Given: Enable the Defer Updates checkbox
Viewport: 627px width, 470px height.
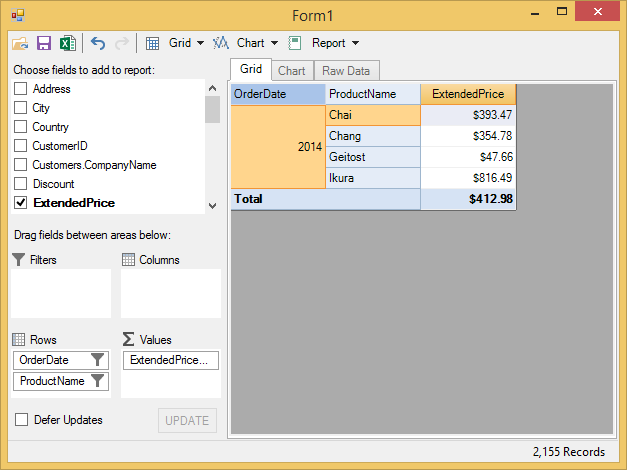Looking at the screenshot, I should click(x=21, y=420).
